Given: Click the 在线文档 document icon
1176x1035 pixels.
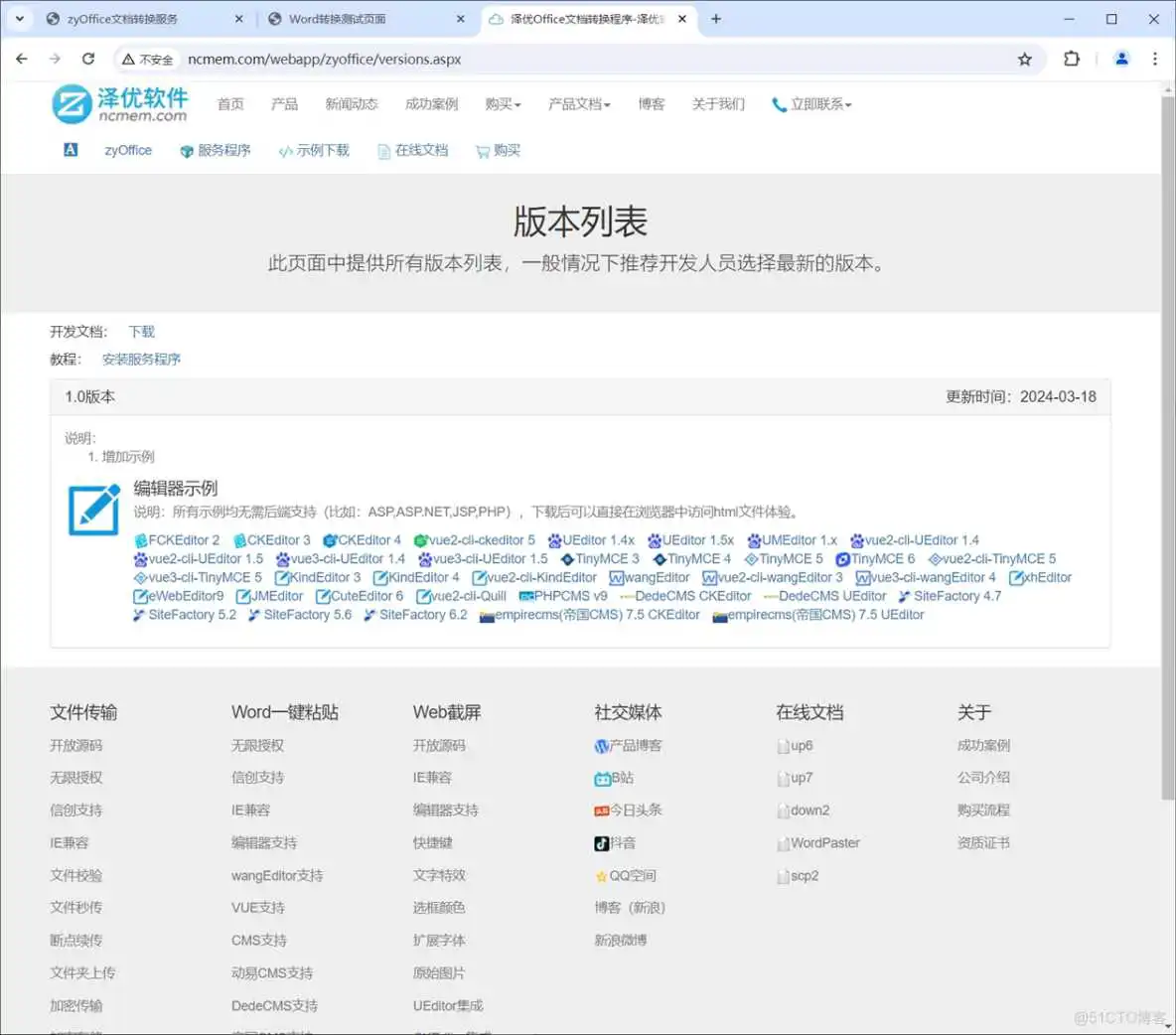Looking at the screenshot, I should [x=382, y=150].
